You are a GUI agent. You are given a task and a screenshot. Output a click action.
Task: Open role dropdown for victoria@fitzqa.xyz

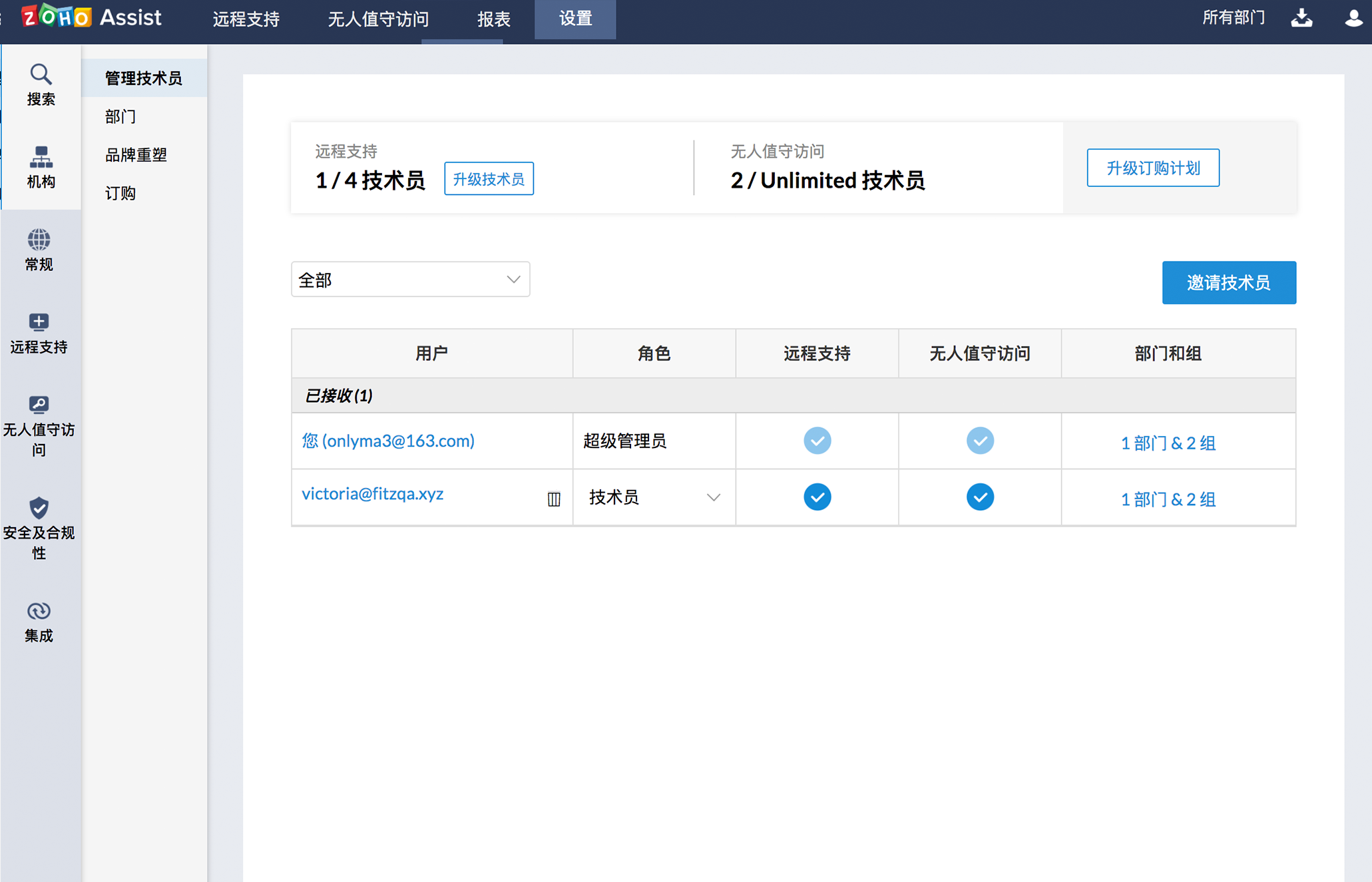point(654,497)
